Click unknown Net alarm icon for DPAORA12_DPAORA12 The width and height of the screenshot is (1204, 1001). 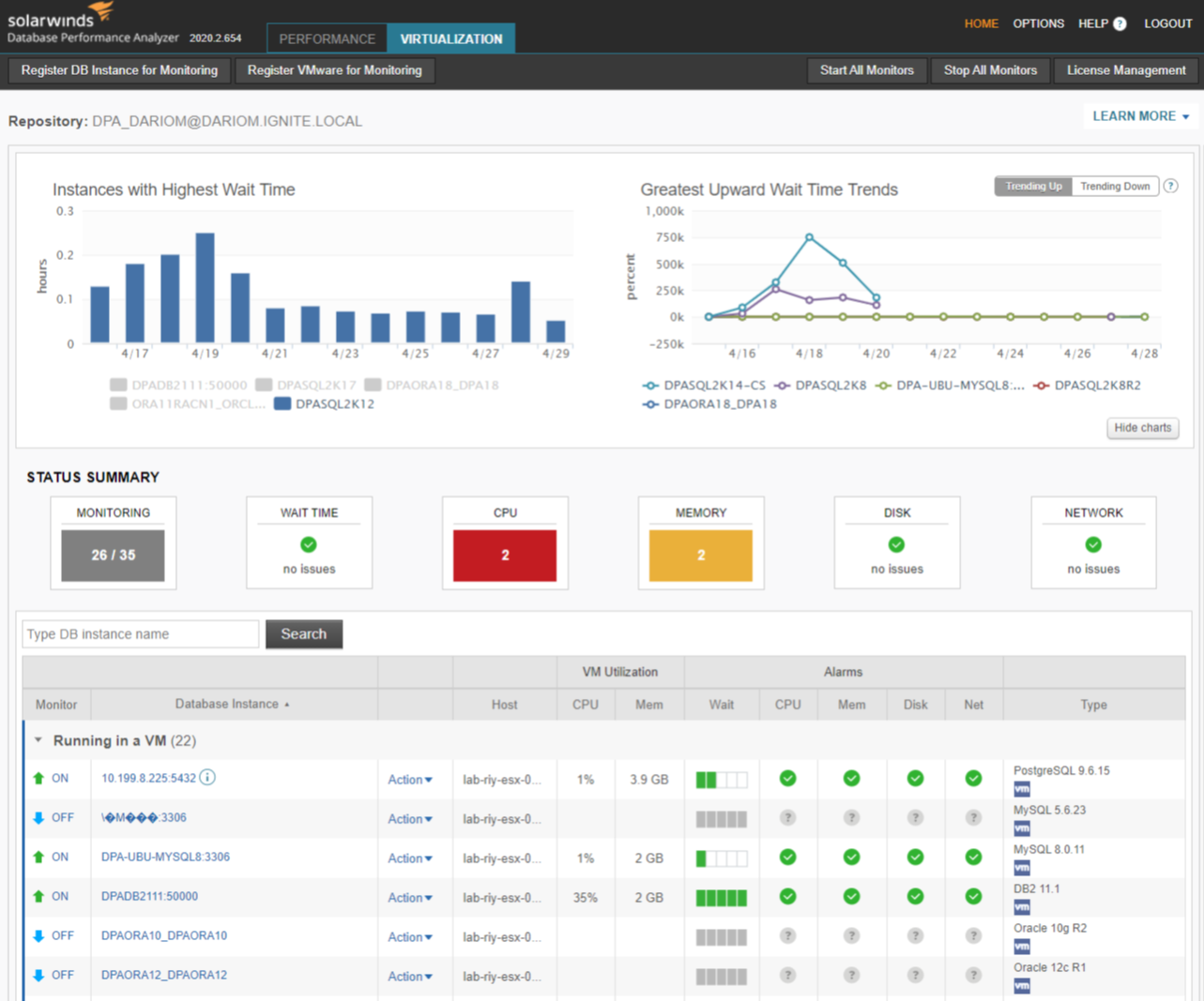(x=973, y=976)
